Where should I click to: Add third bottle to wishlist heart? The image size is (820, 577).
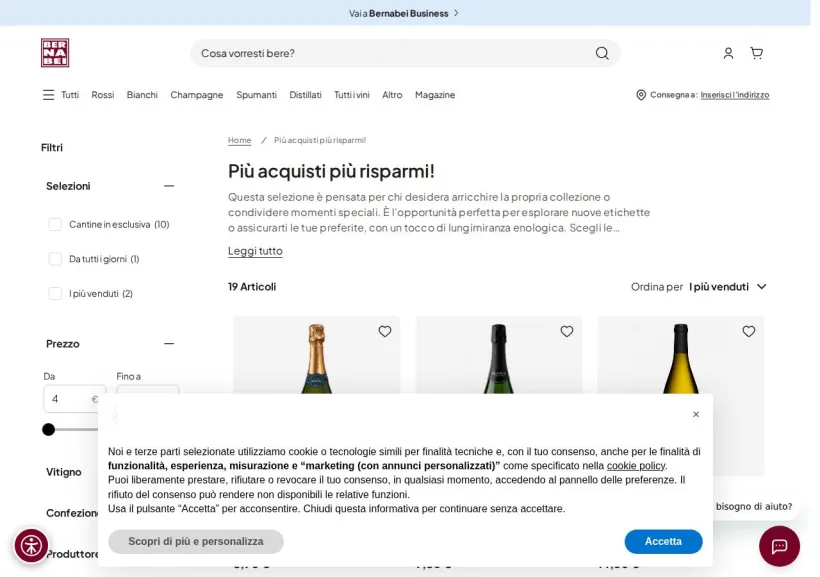(x=749, y=331)
